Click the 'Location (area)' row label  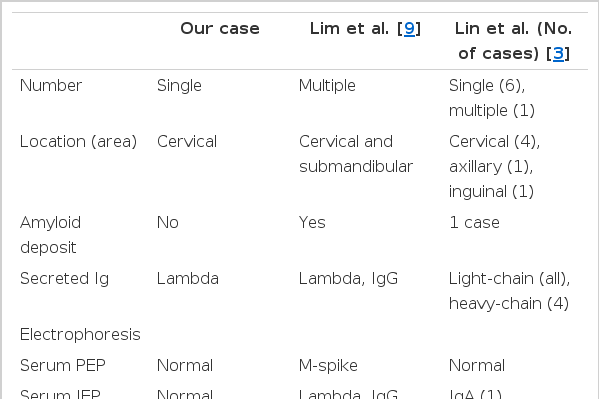(78, 142)
